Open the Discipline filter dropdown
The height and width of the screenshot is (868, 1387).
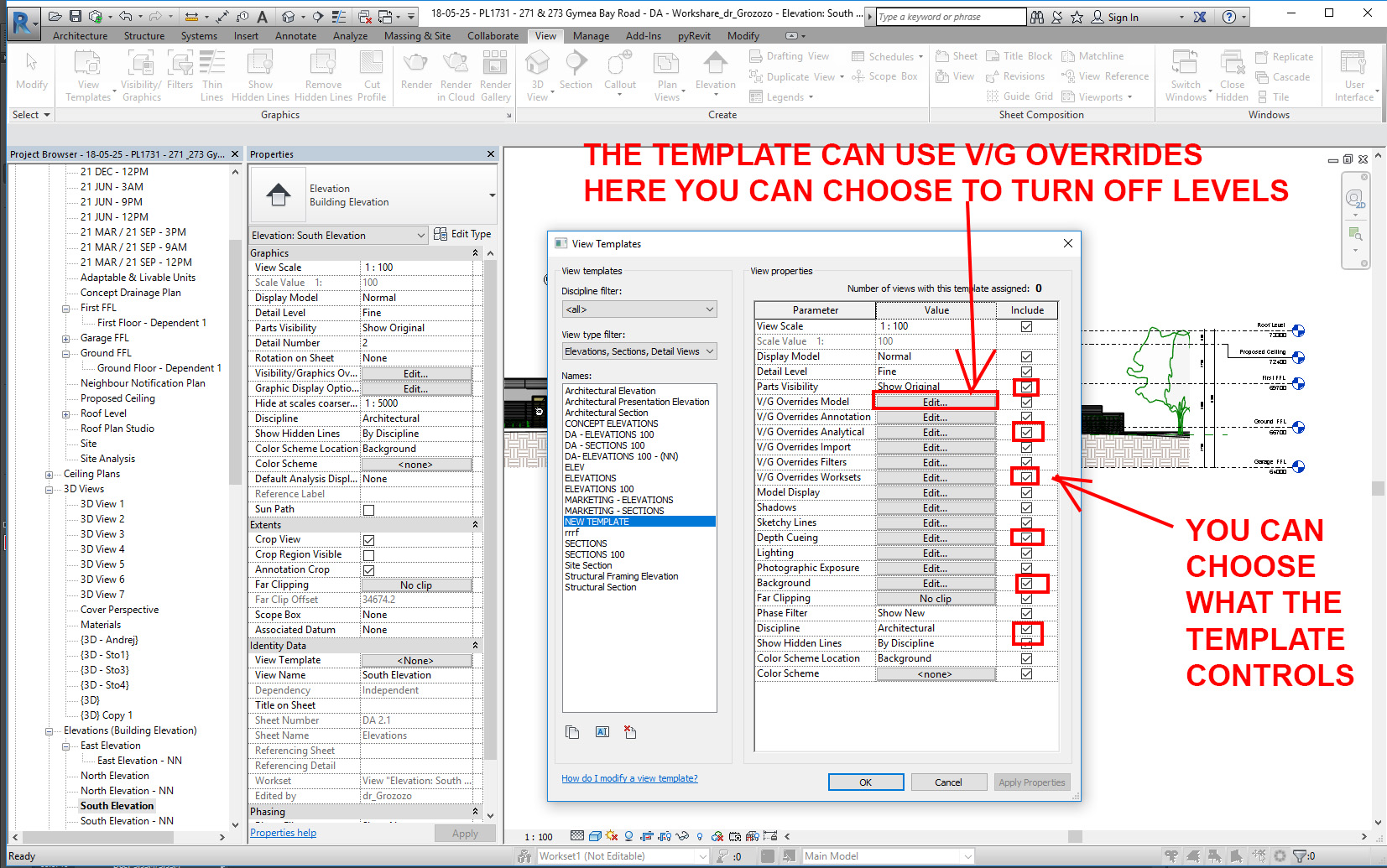639,309
